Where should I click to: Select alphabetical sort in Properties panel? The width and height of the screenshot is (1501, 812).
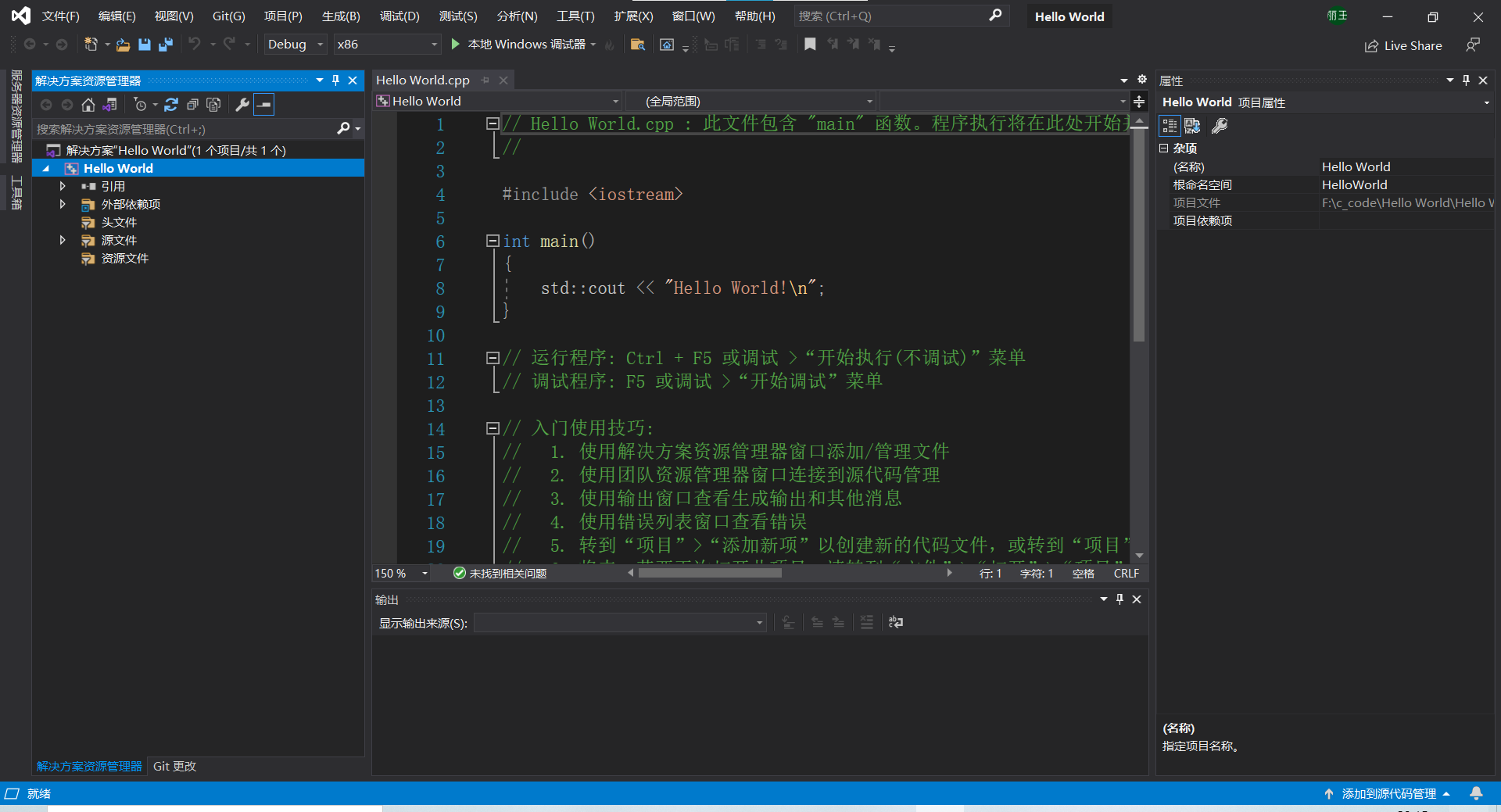1192,126
